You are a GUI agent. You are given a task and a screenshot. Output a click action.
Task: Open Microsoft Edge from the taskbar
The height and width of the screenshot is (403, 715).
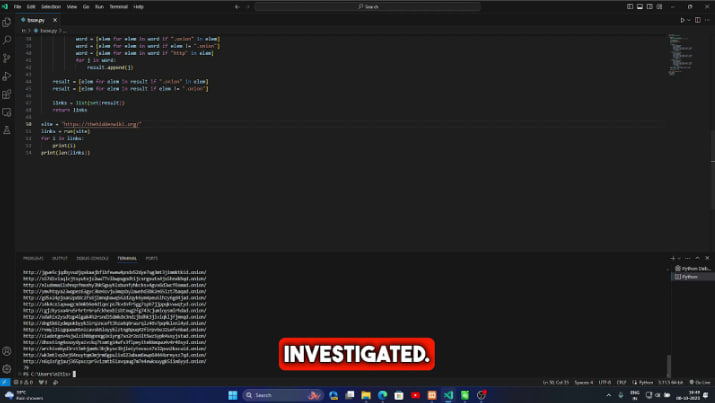383,395
